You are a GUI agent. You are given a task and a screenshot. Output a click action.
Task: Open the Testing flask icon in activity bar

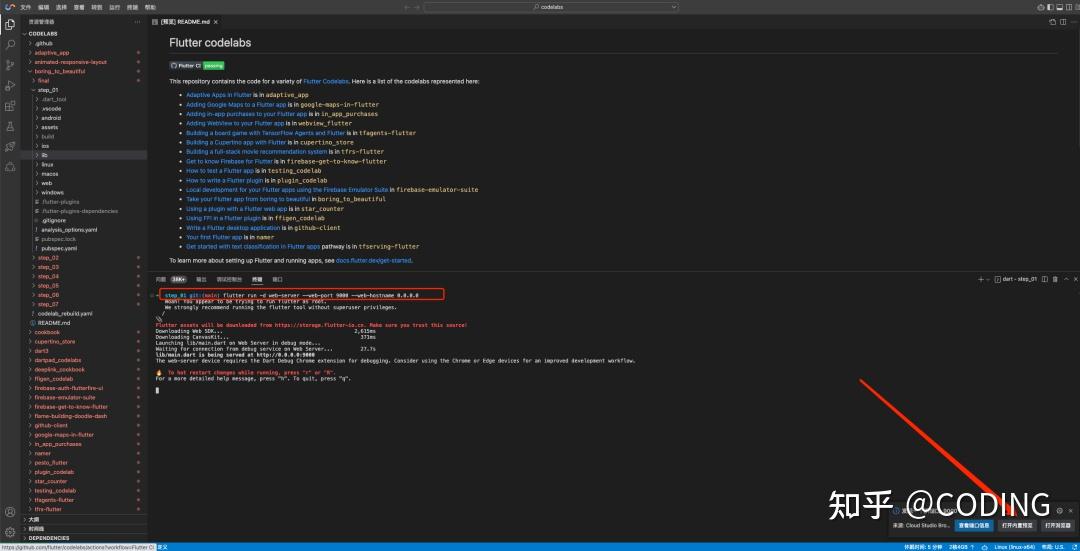(10, 127)
